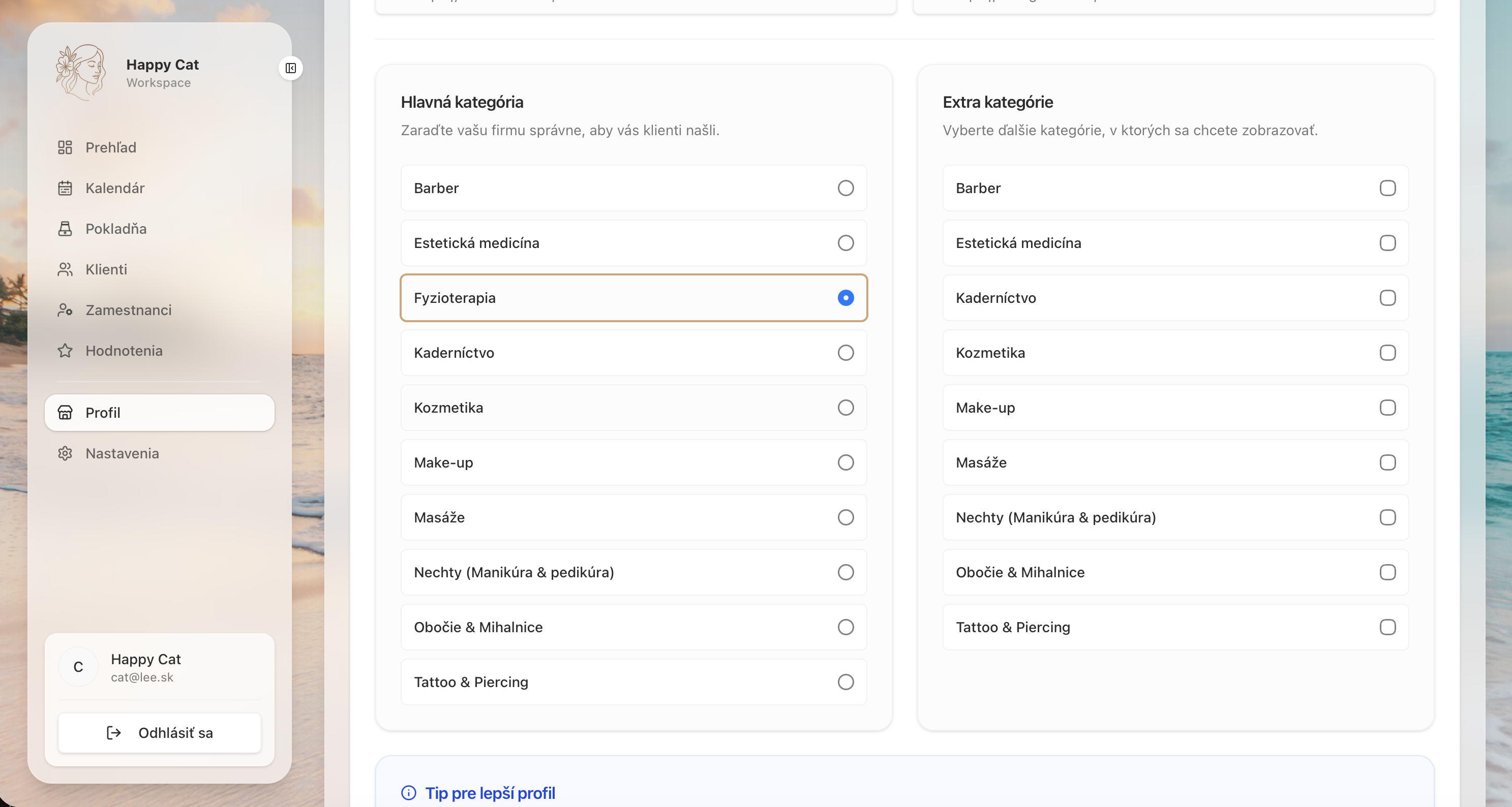1512x807 pixels.
Task: Click the Klienti people icon
Action: click(65, 269)
